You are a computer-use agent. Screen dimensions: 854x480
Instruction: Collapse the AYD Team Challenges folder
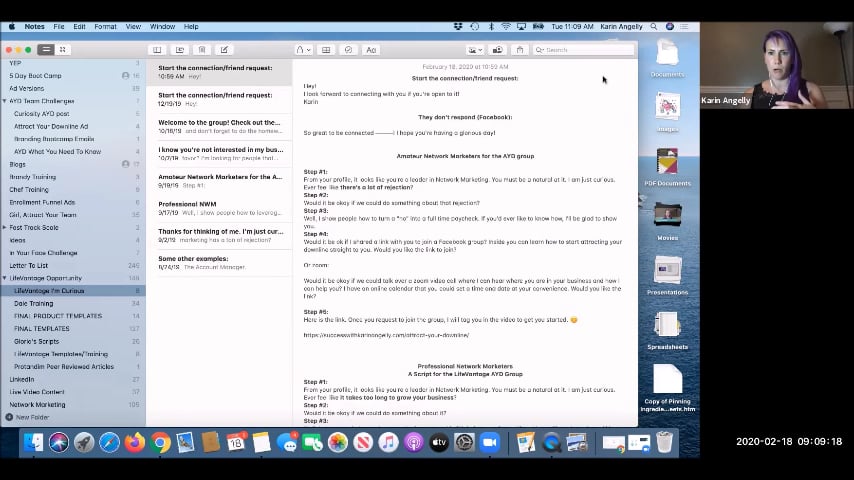pos(4,101)
